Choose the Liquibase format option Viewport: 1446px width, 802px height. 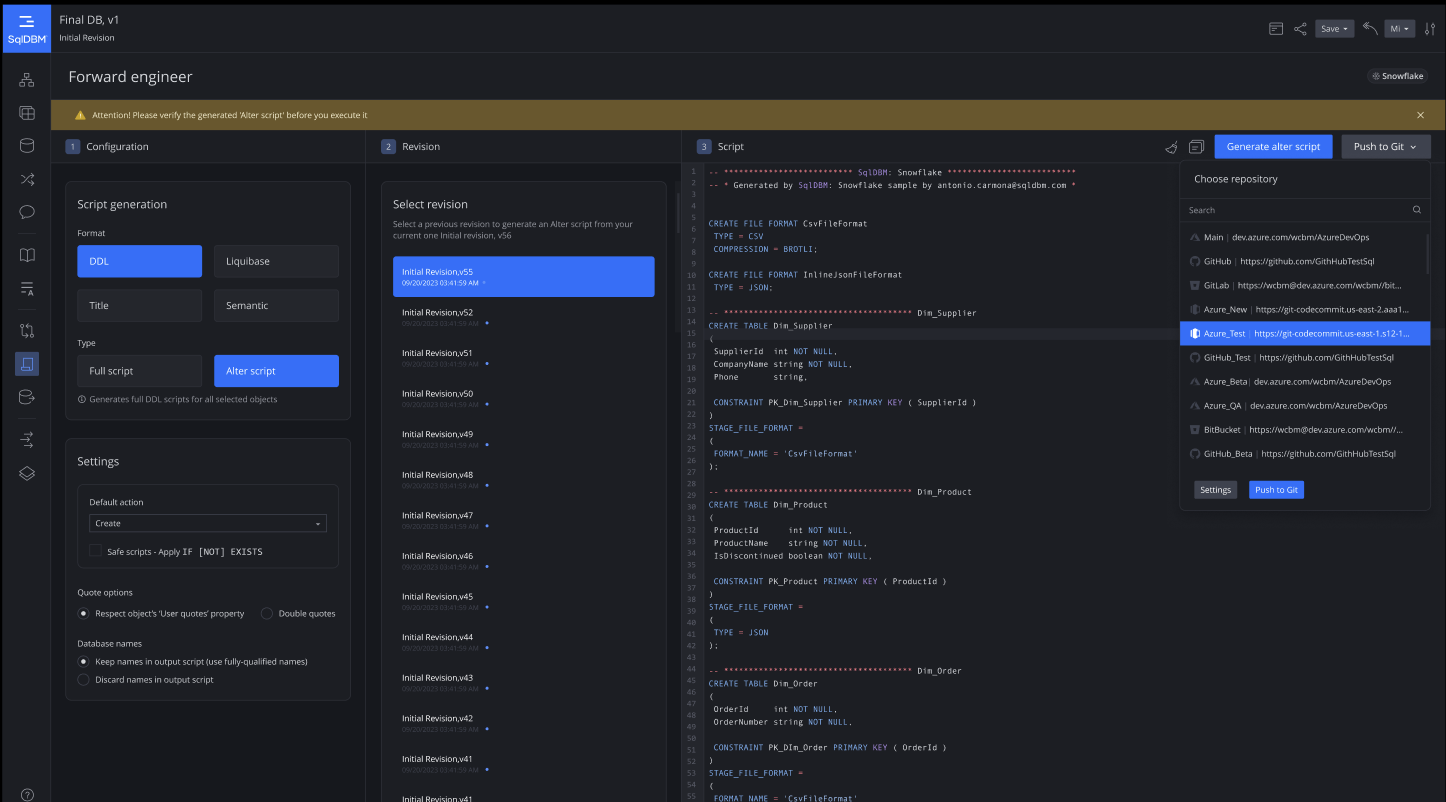coord(276,261)
